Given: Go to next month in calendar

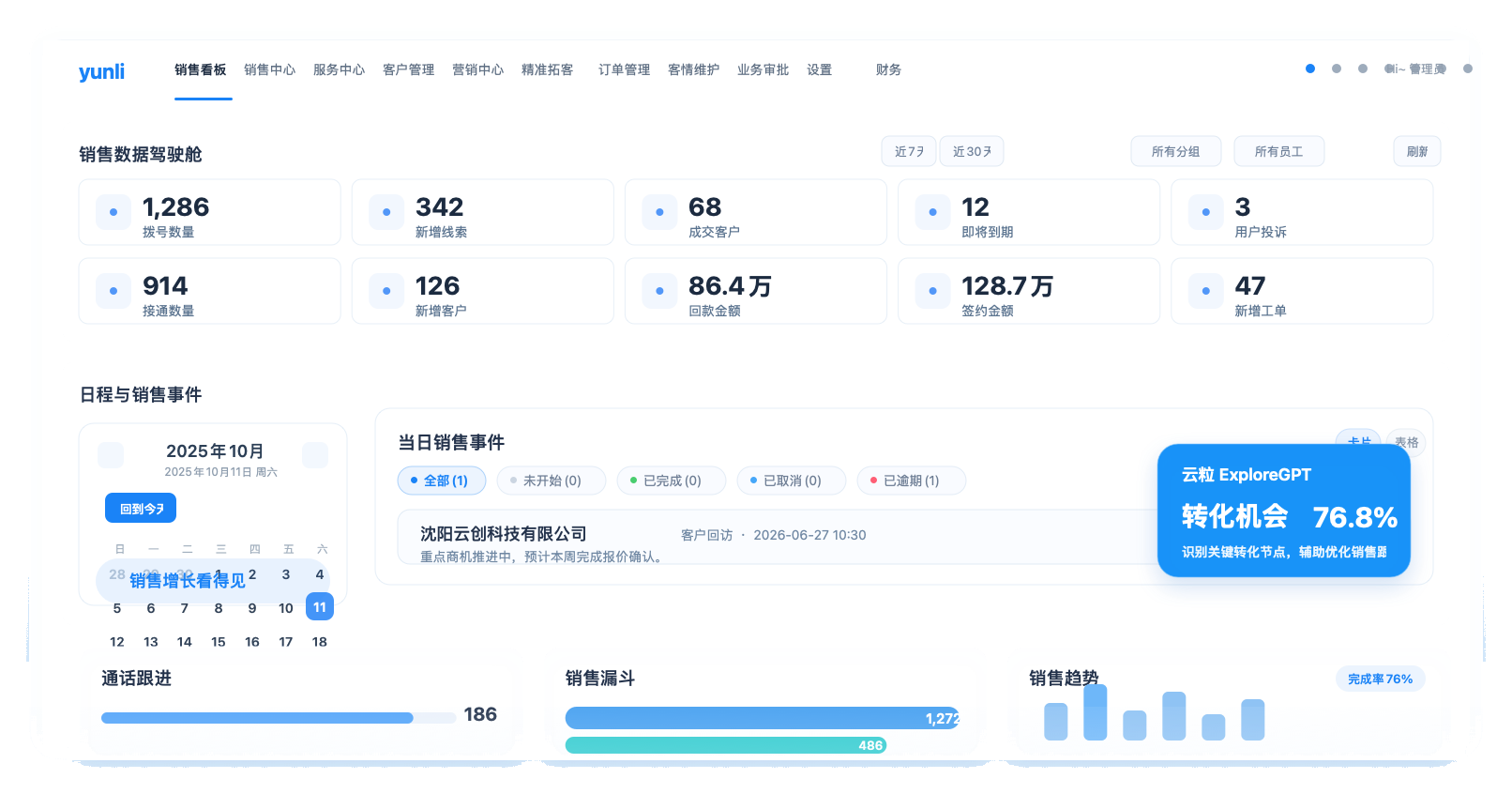Looking at the screenshot, I should point(315,455).
